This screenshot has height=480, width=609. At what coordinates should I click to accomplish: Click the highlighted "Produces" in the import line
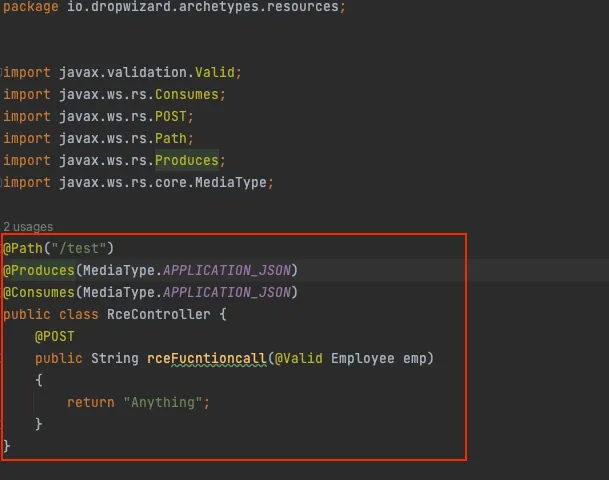click(187, 160)
